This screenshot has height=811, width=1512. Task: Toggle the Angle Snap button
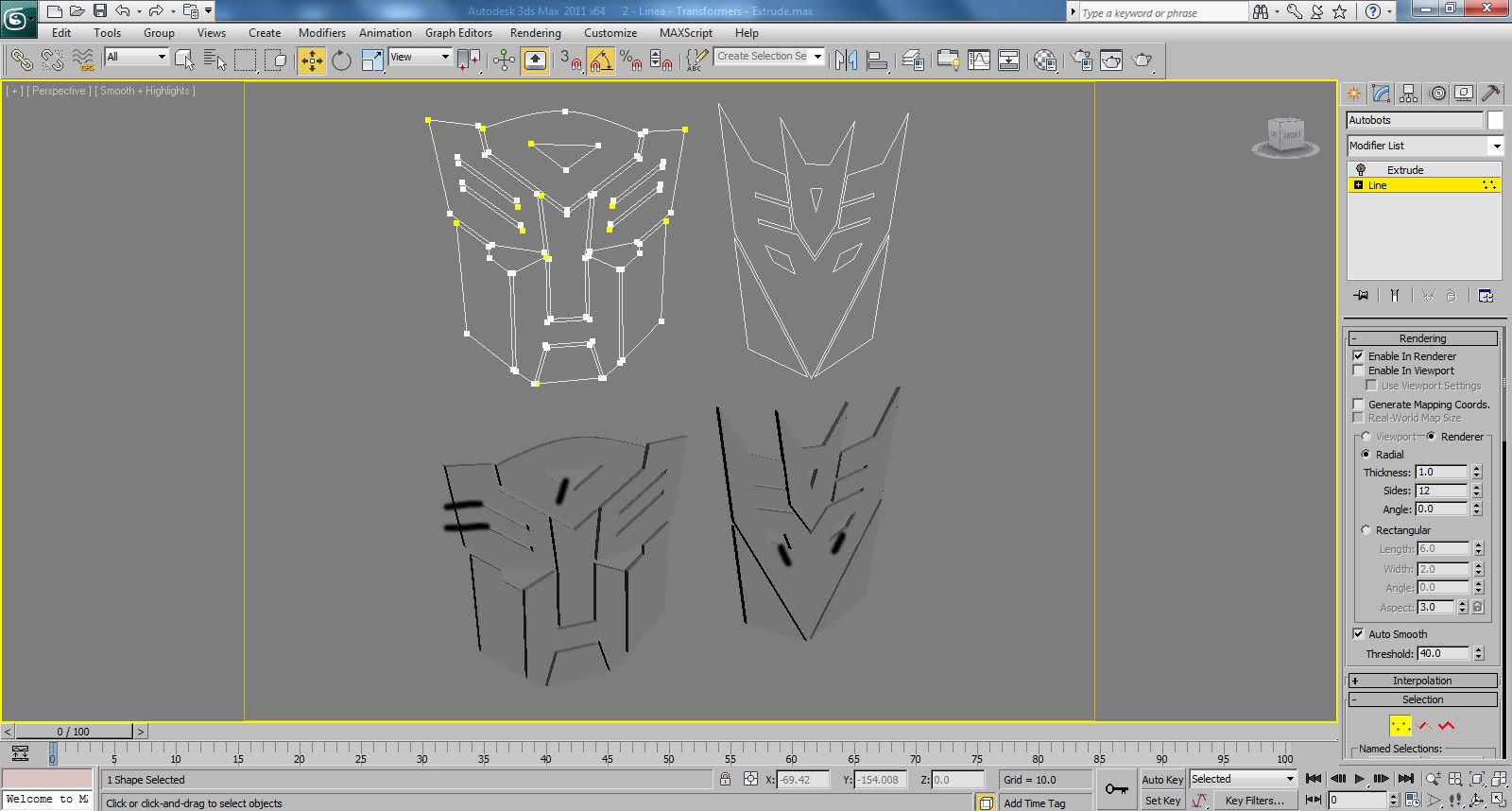(x=600, y=60)
